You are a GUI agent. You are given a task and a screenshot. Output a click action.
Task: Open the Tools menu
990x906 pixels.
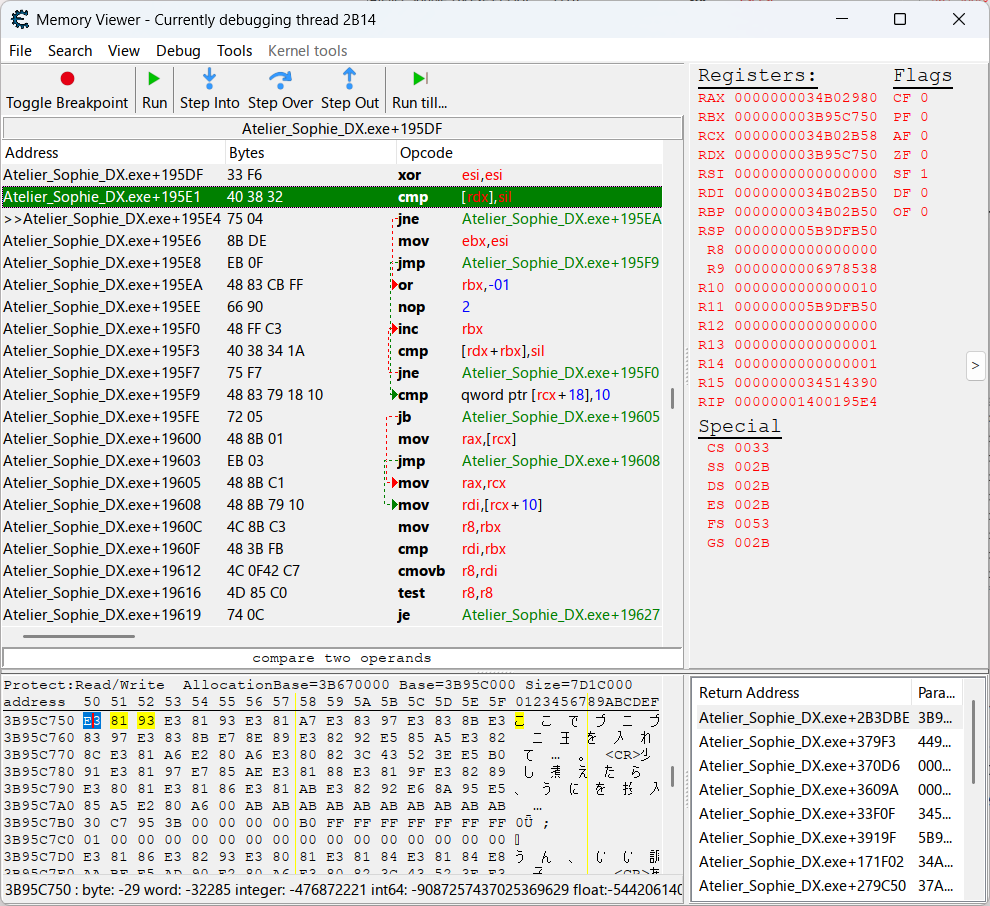pyautogui.click(x=234, y=51)
